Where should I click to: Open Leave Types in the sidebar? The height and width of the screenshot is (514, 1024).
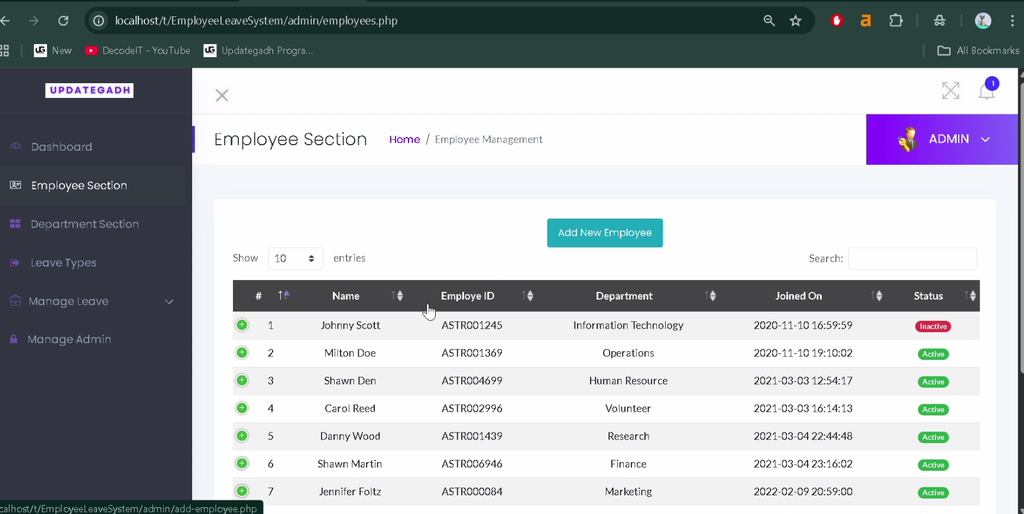pos(63,263)
